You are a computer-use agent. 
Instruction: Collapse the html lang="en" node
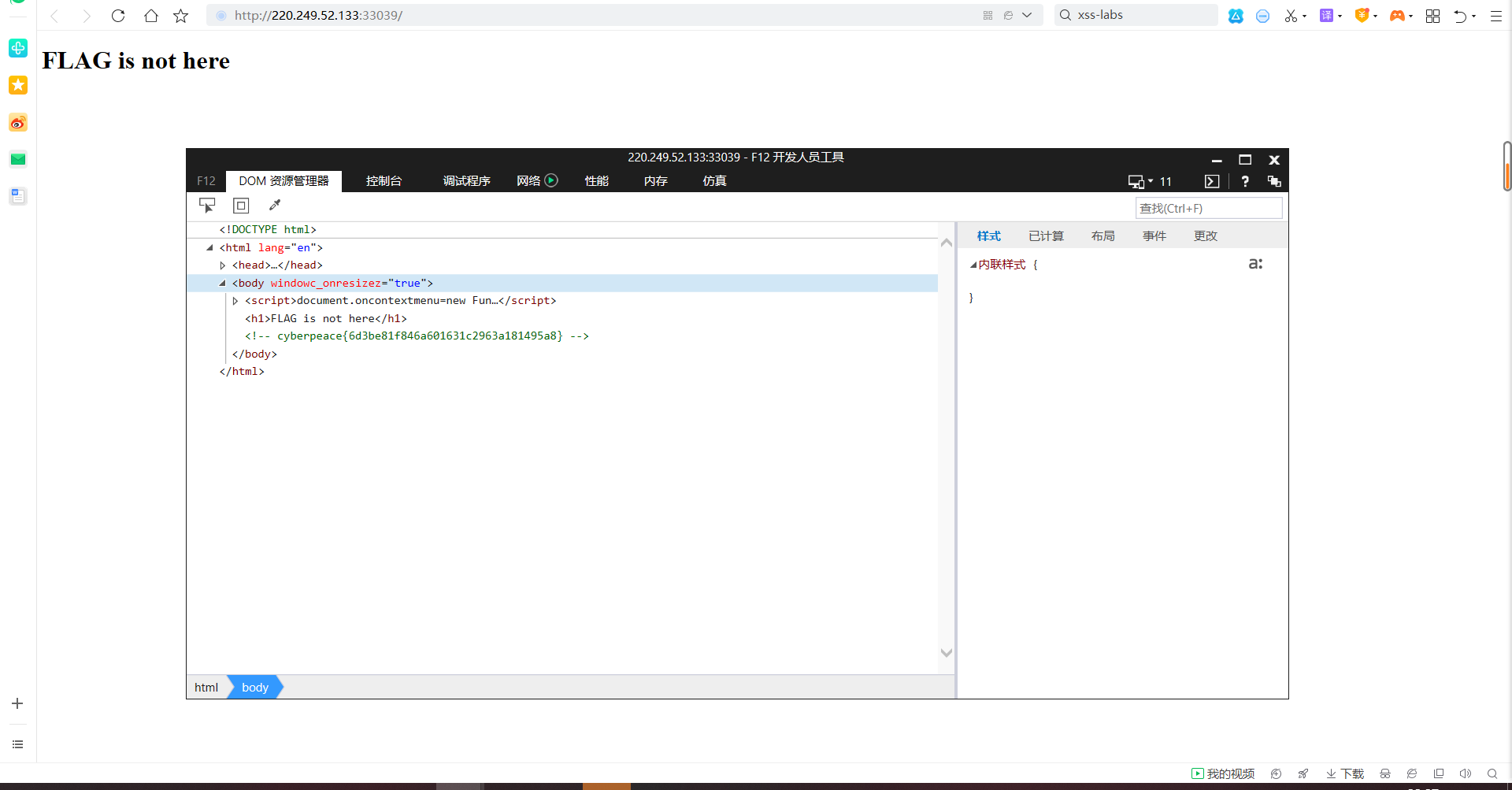coord(209,247)
